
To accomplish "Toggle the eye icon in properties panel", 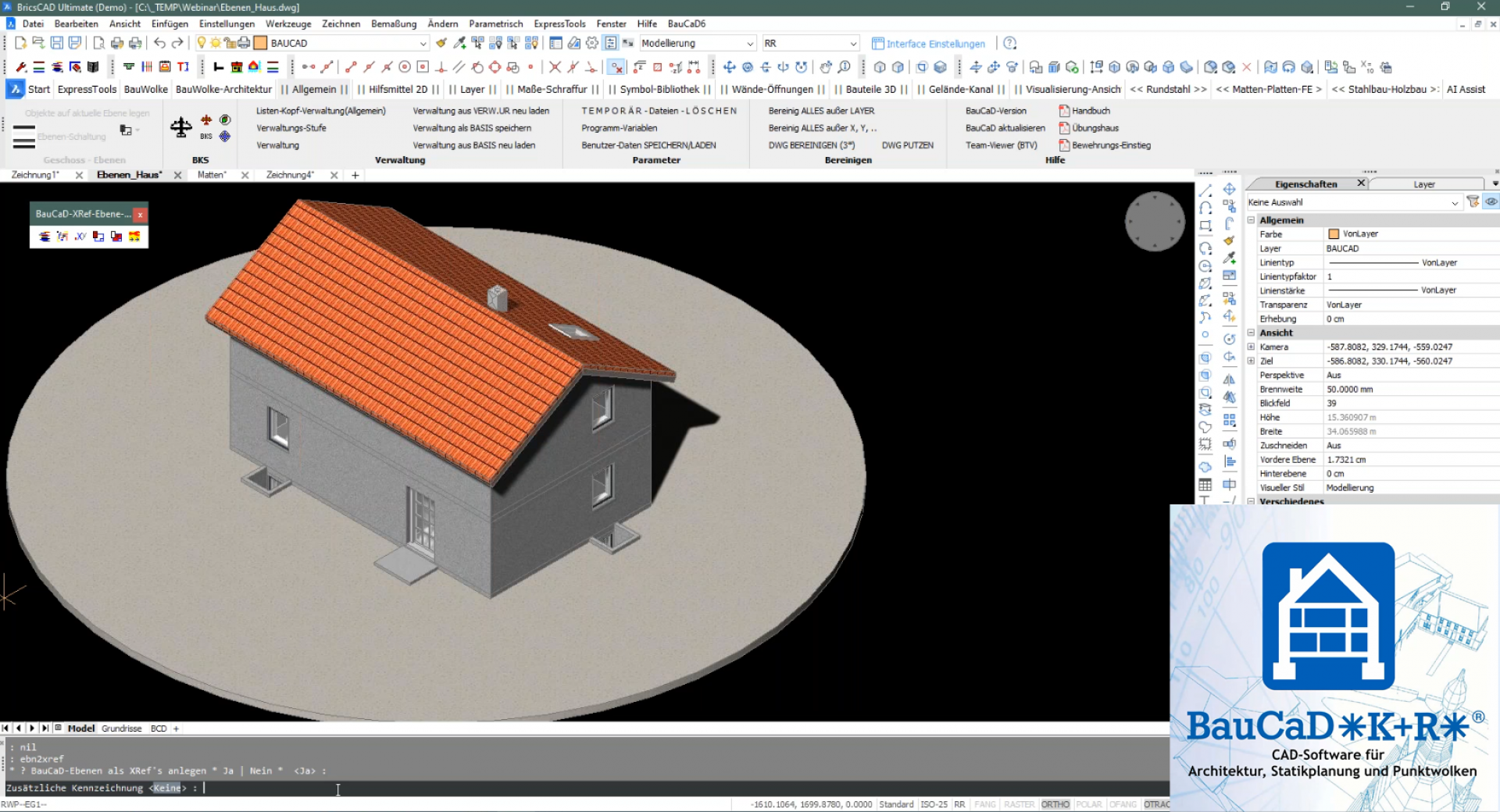I will pos(1491,202).
